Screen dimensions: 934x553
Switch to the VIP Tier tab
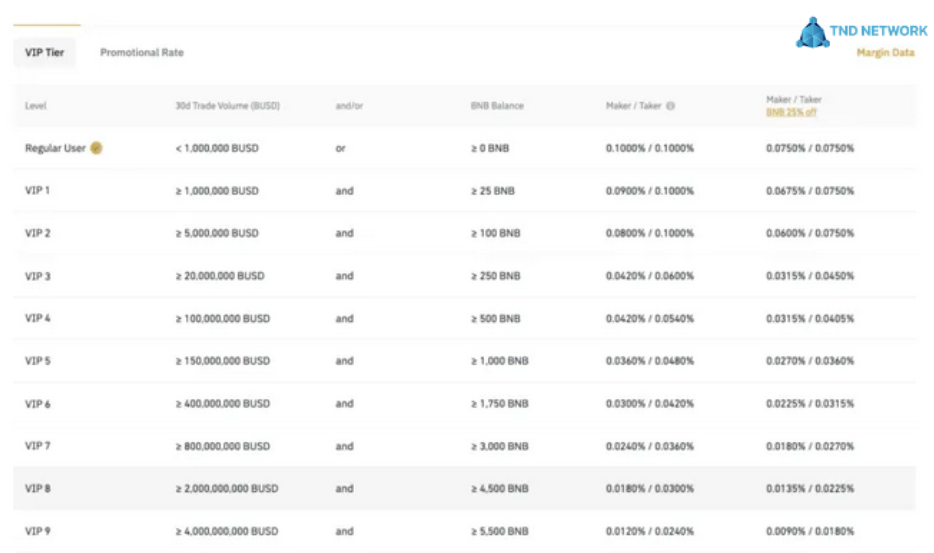pos(44,52)
